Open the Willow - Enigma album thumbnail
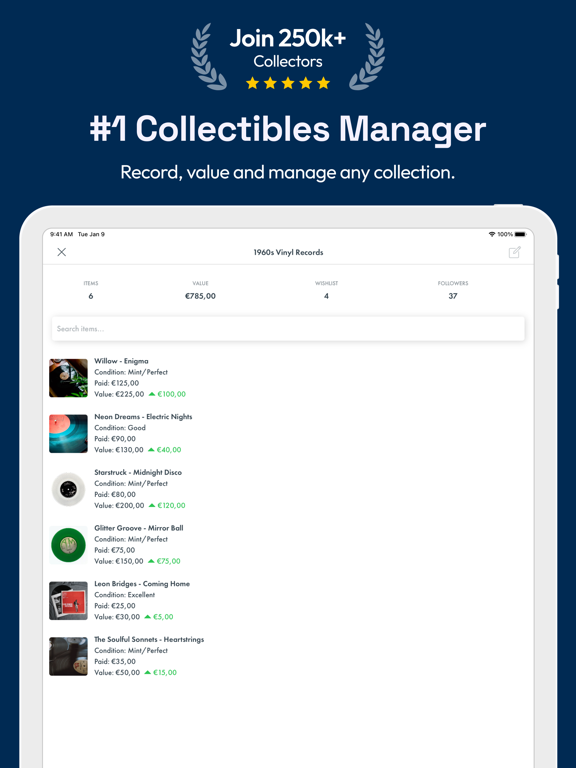The width and height of the screenshot is (576, 768). 69,378
